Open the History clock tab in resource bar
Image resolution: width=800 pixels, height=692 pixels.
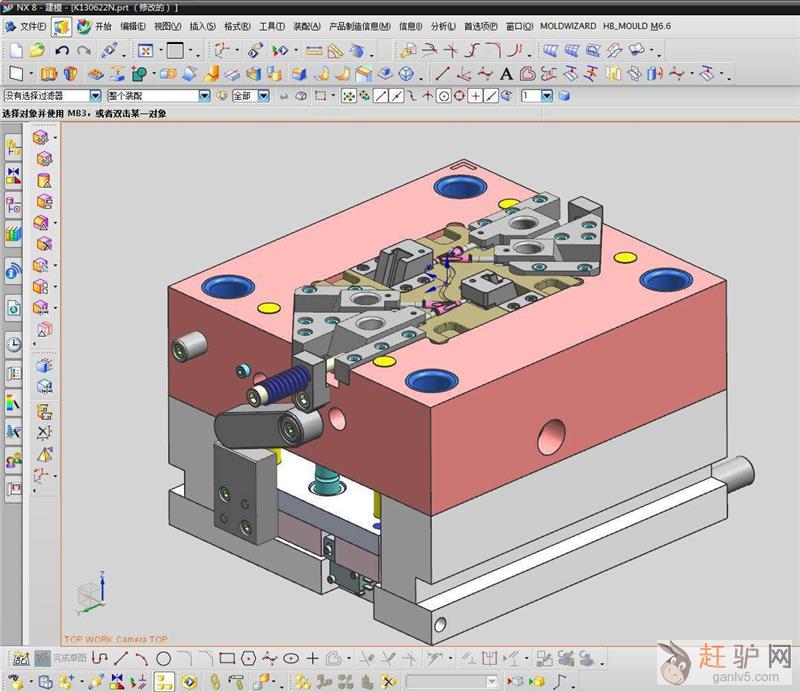click(13, 344)
